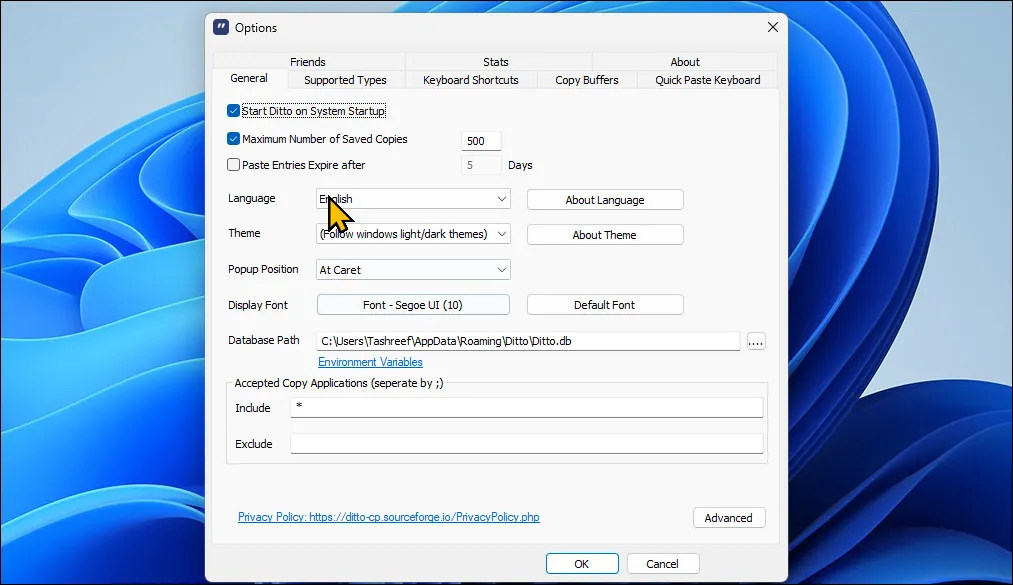
Task: Open the Supported Types tab
Action: 345,80
